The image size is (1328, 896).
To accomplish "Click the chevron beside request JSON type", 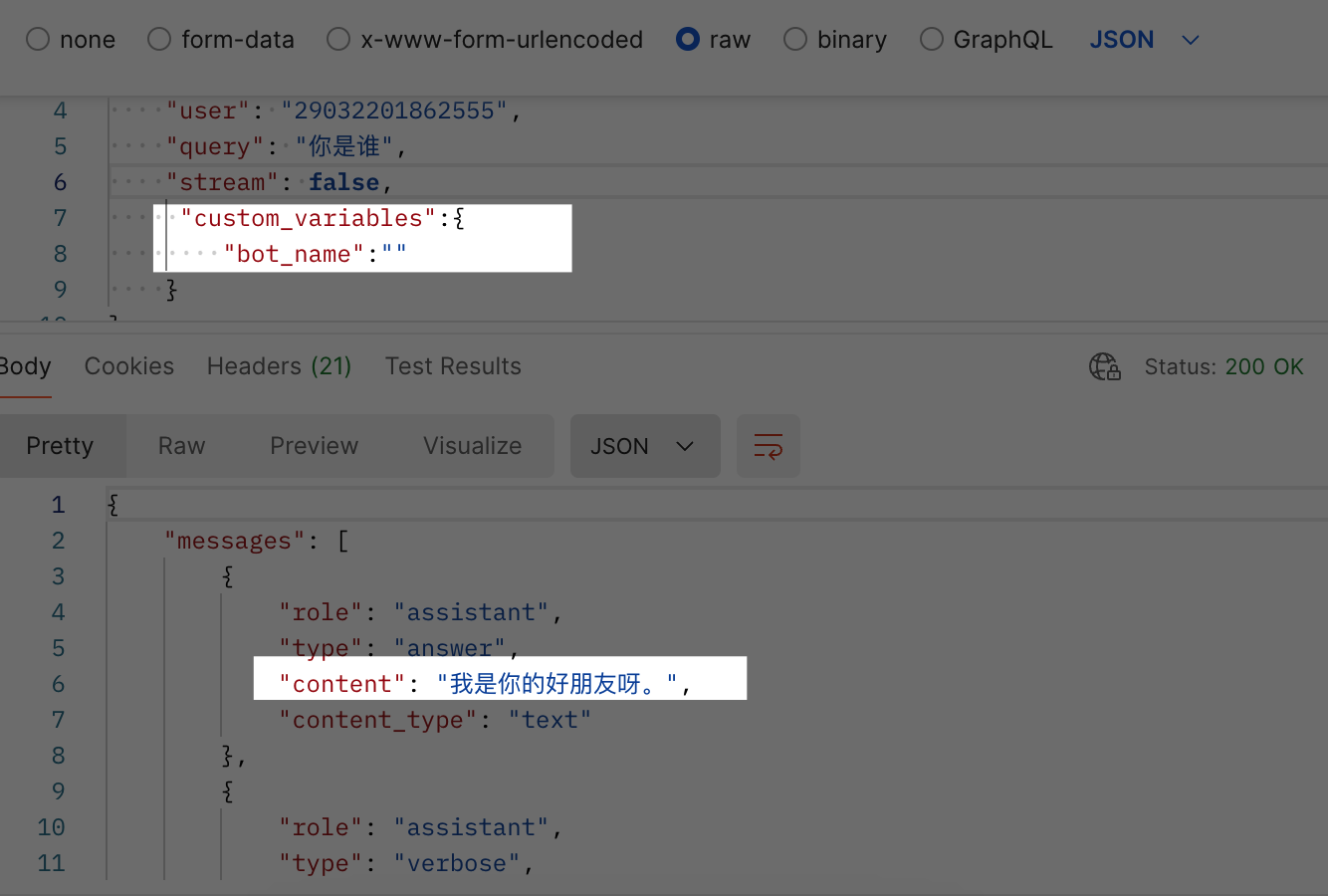I will 1190,41.
